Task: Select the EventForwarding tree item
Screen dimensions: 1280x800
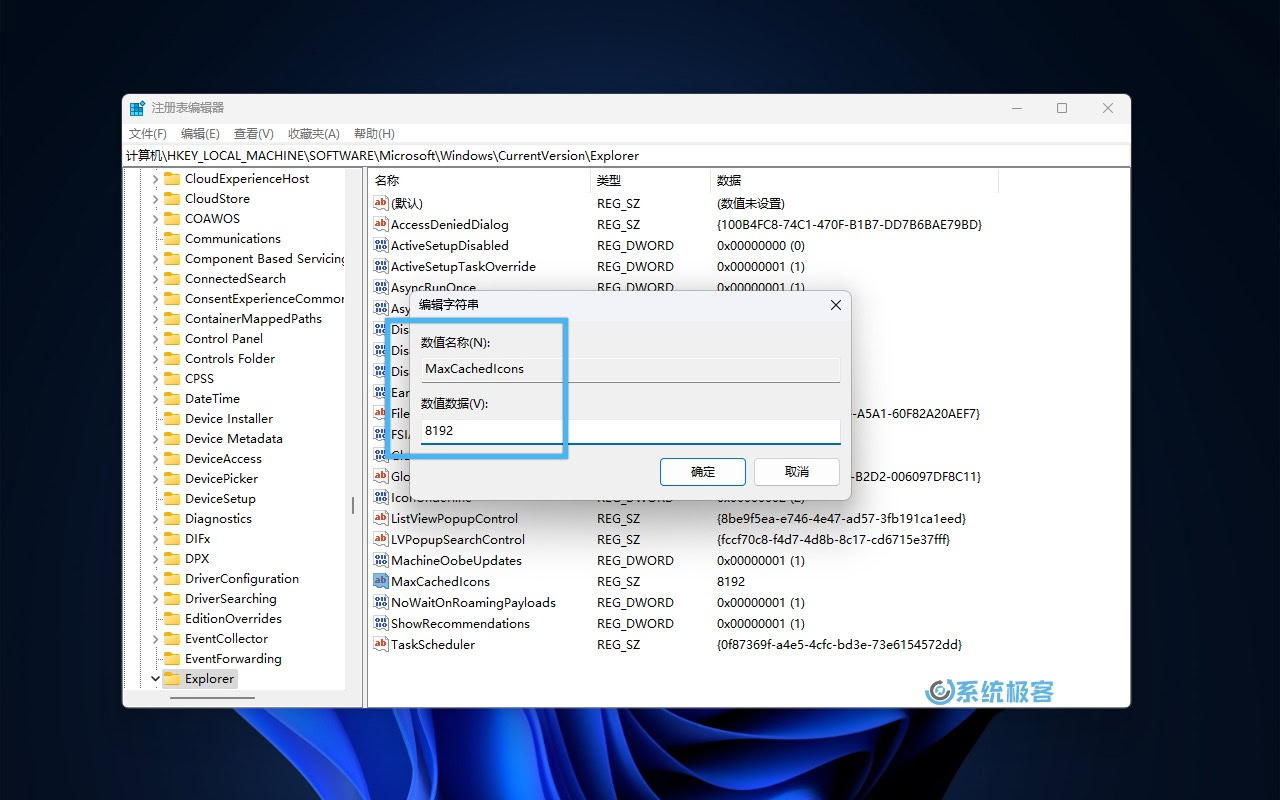Action: (x=233, y=659)
